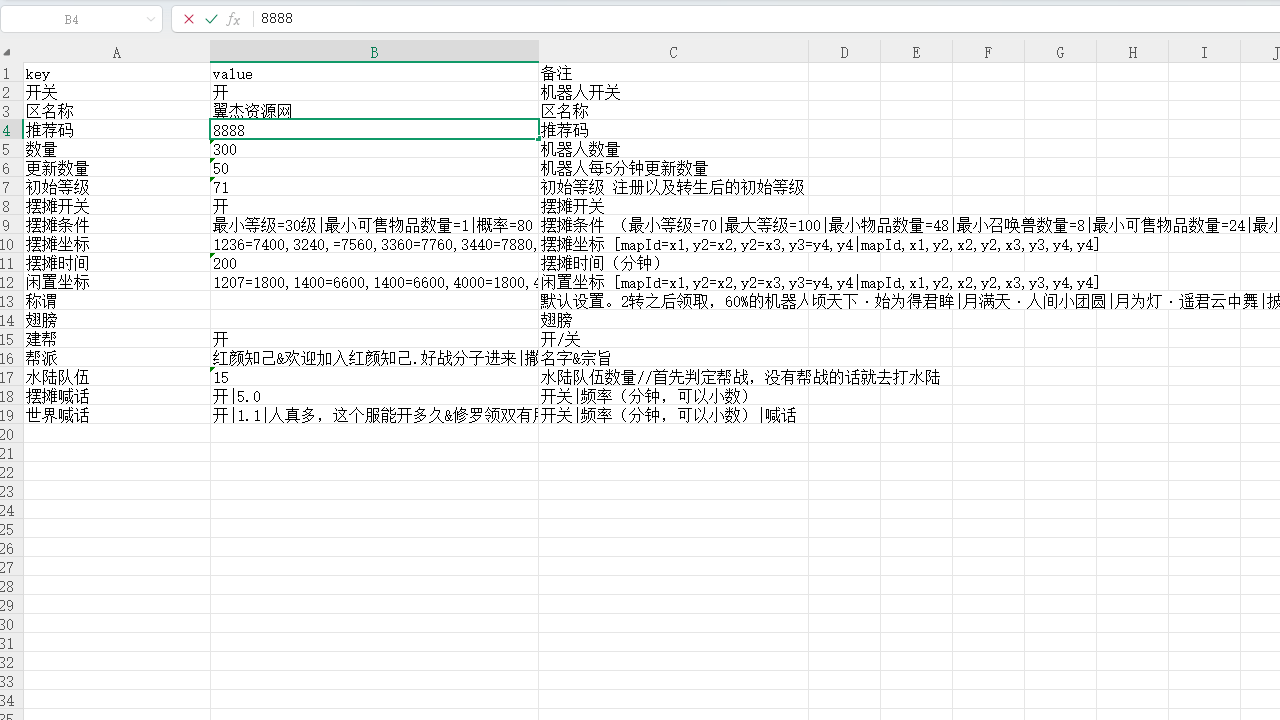This screenshot has height=720, width=1280.
Task: Select column D header
Action: point(844,53)
